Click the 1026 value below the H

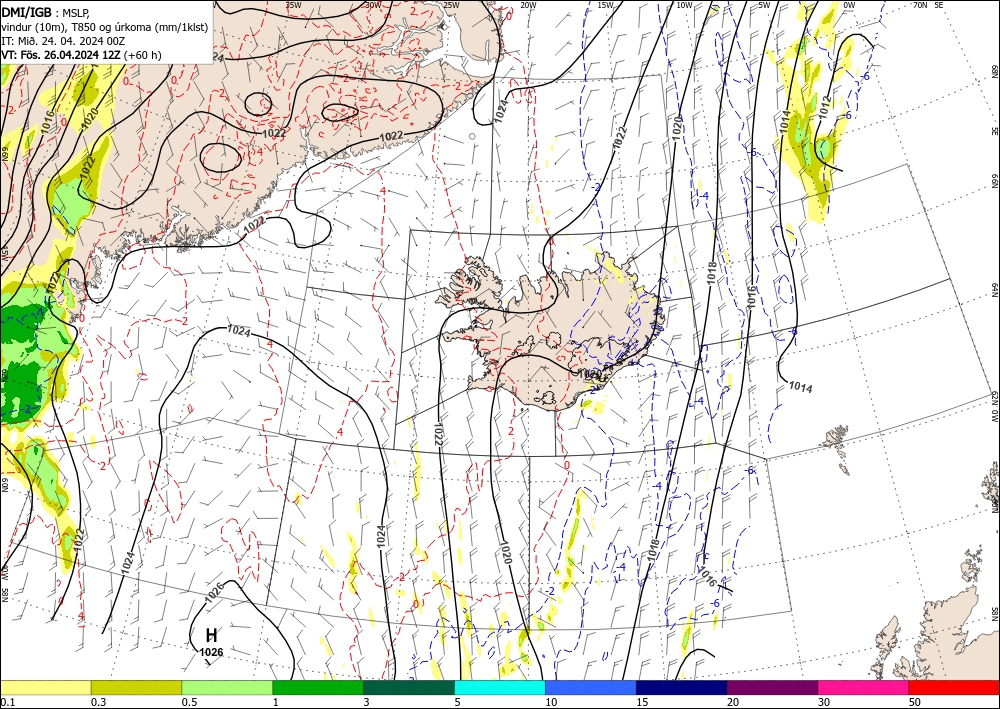point(211,652)
